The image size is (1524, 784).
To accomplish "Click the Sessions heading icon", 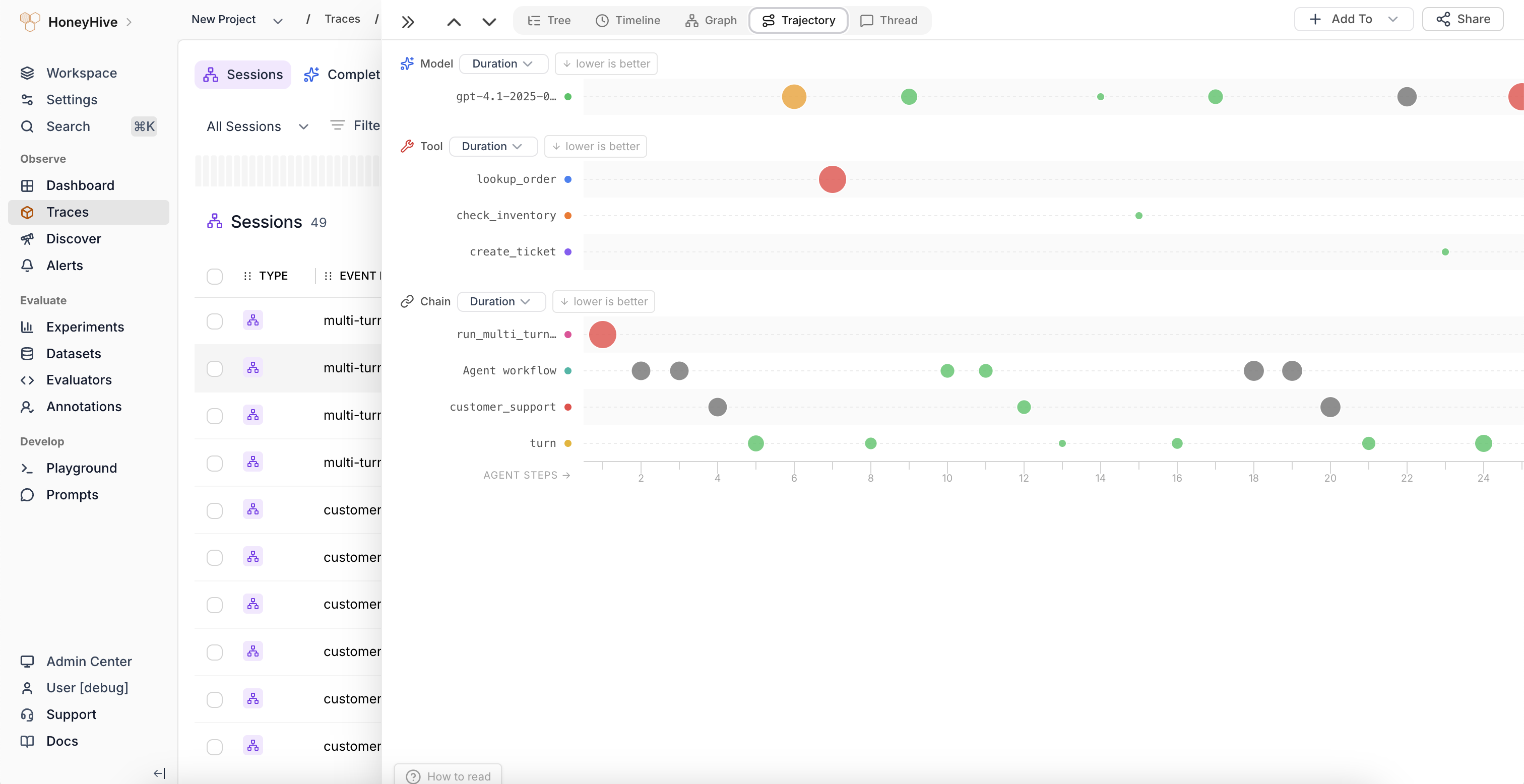I will pos(215,221).
